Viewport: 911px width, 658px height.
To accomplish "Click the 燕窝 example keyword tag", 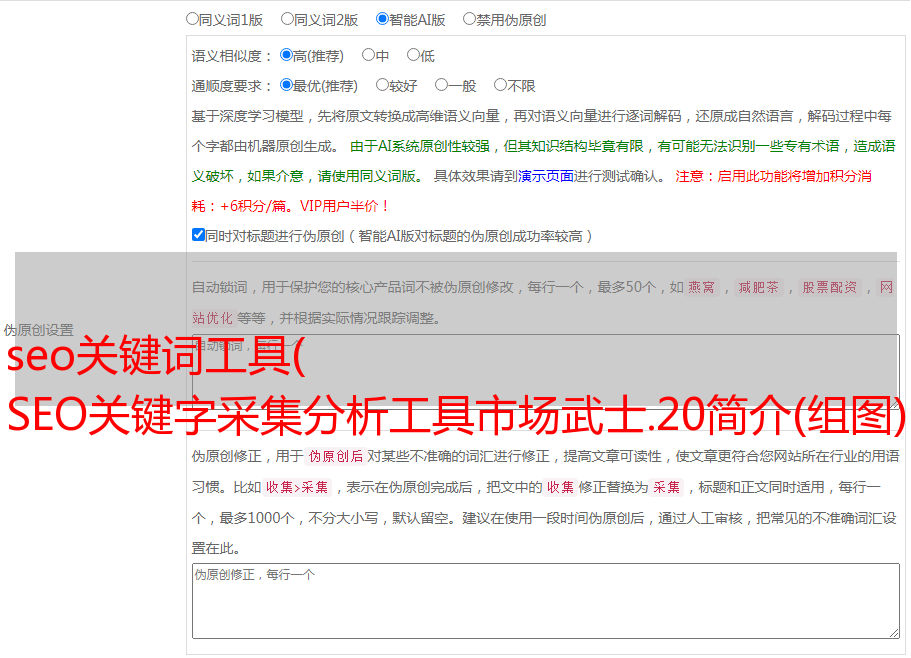I will pos(701,287).
